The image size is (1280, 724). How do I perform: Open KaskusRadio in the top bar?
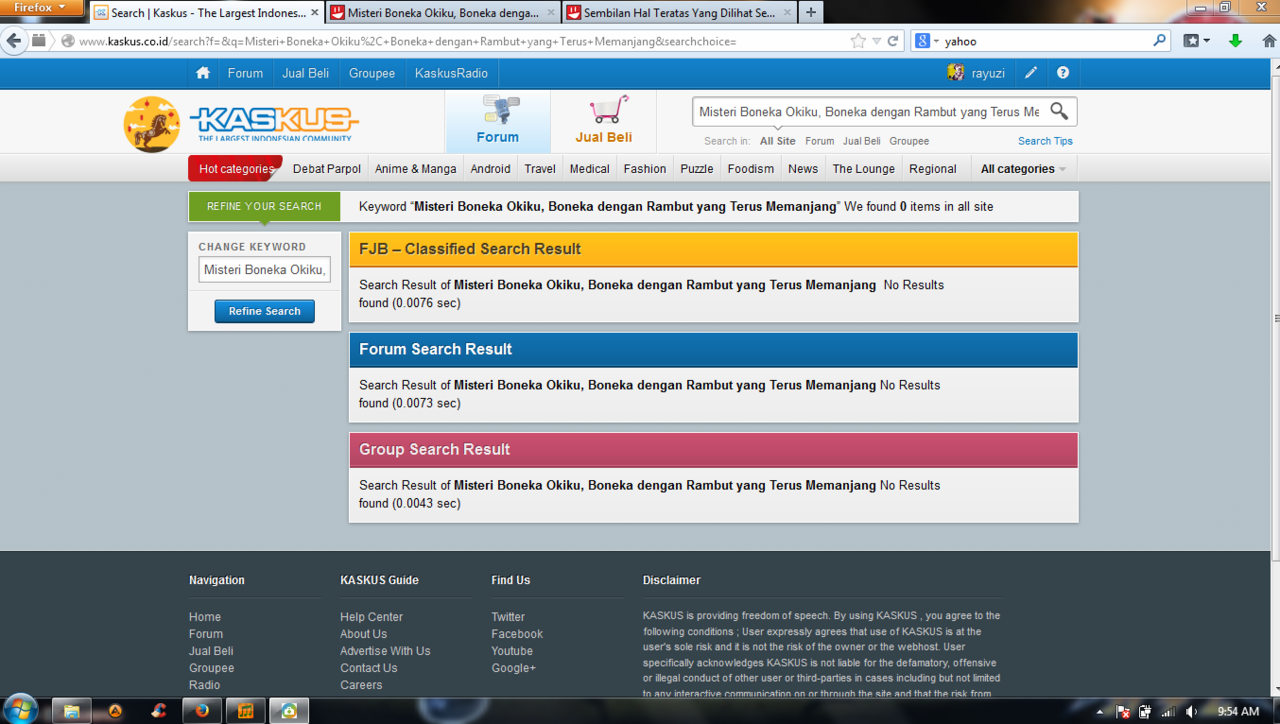[451, 73]
